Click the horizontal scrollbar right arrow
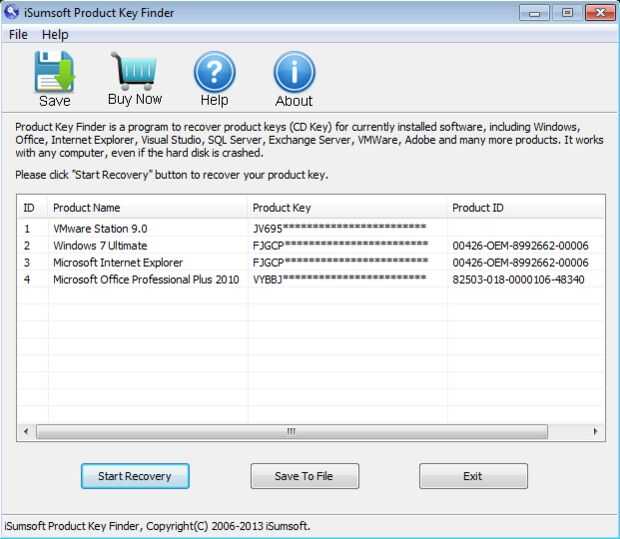The height and width of the screenshot is (539, 620). (x=595, y=431)
